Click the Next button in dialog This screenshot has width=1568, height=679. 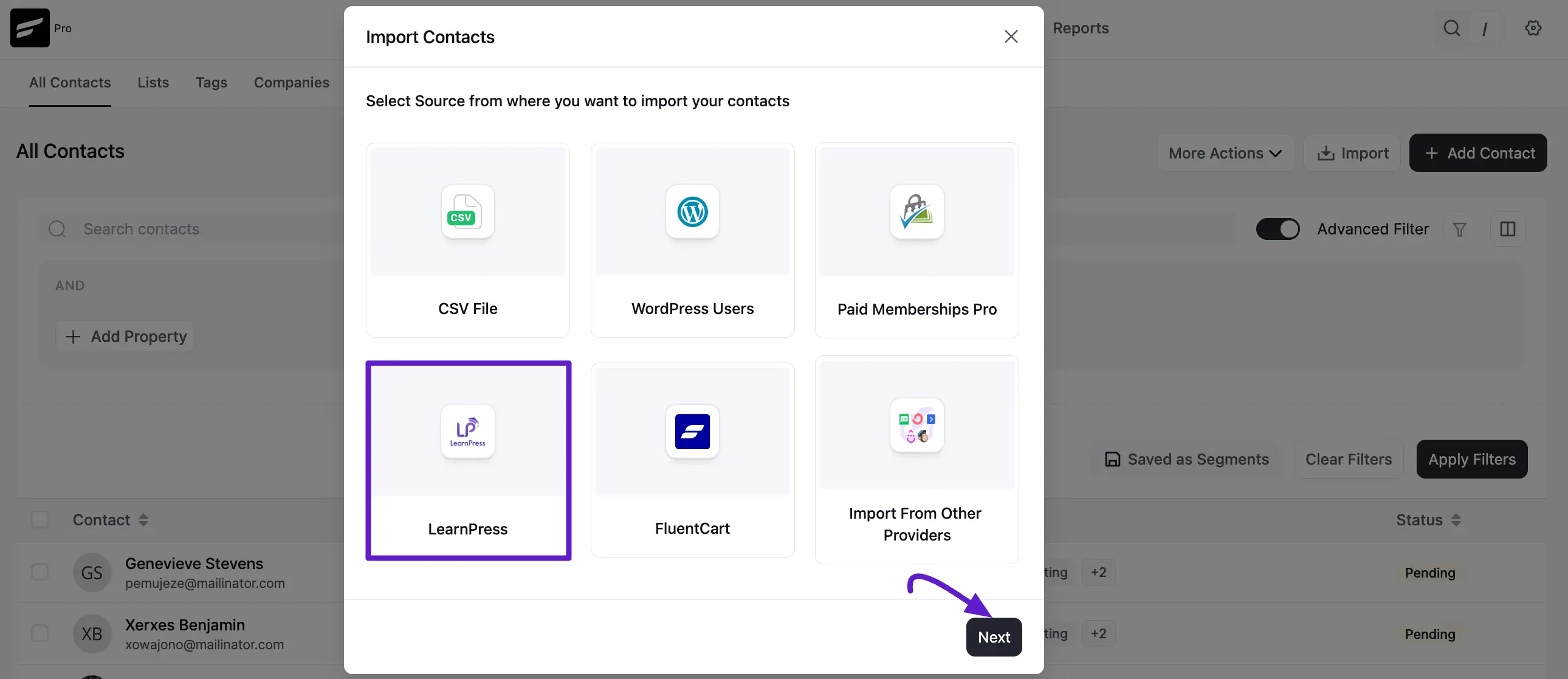coord(994,637)
